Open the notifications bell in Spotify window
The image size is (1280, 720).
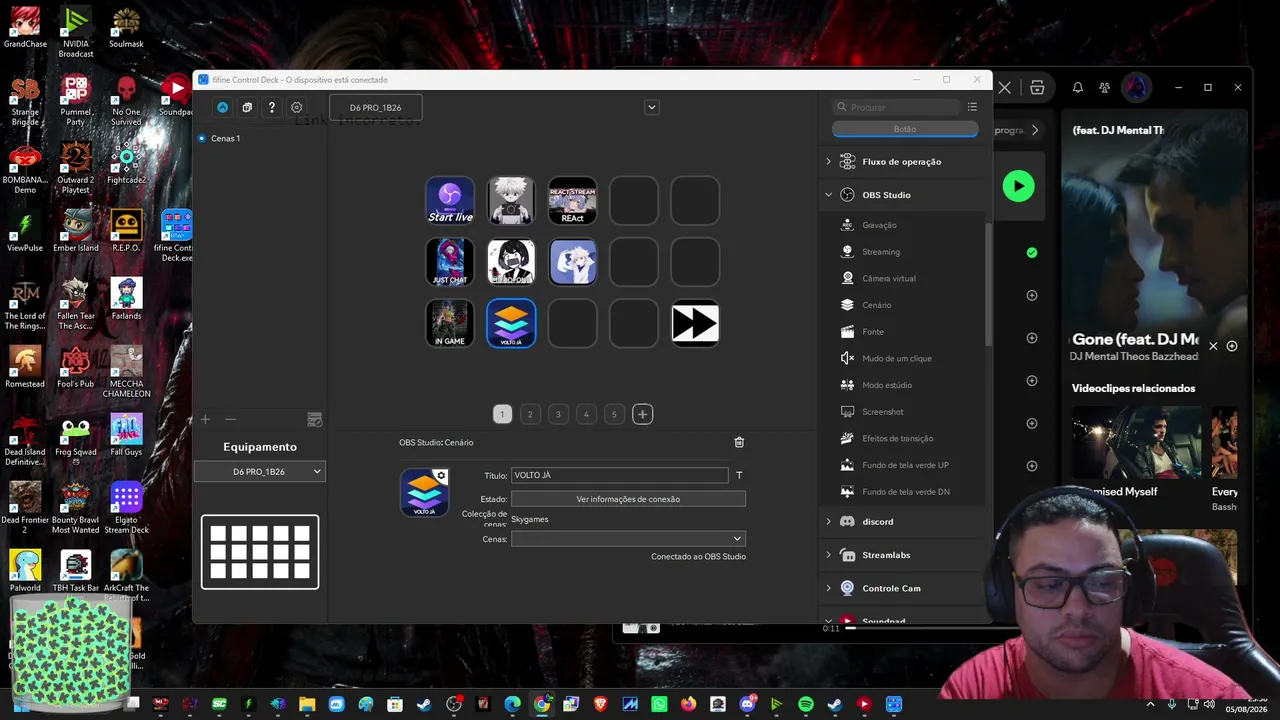[1078, 87]
